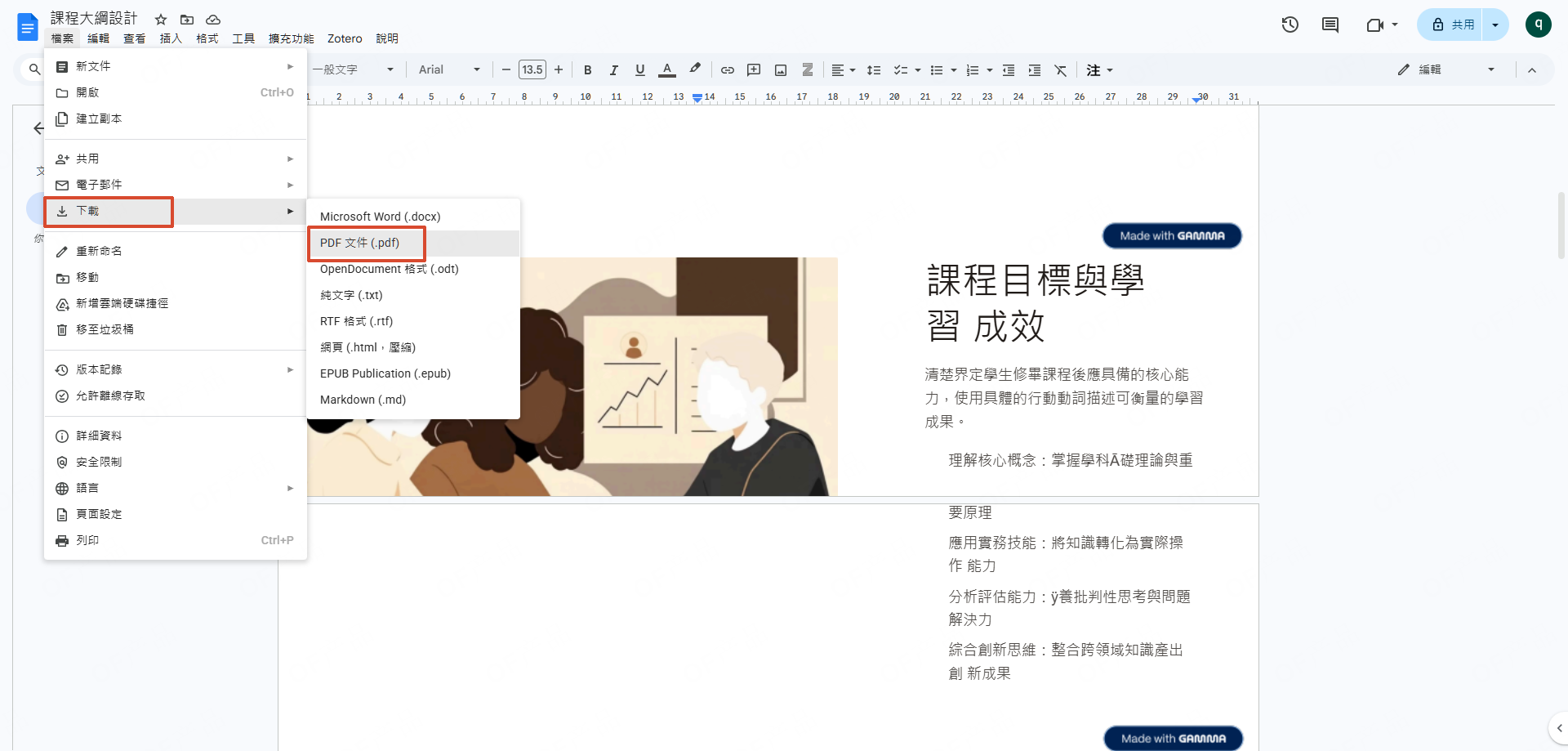Viewport: 1568px width, 751px height.
Task: Star the 課程大綱設計 document
Action: 161,19
